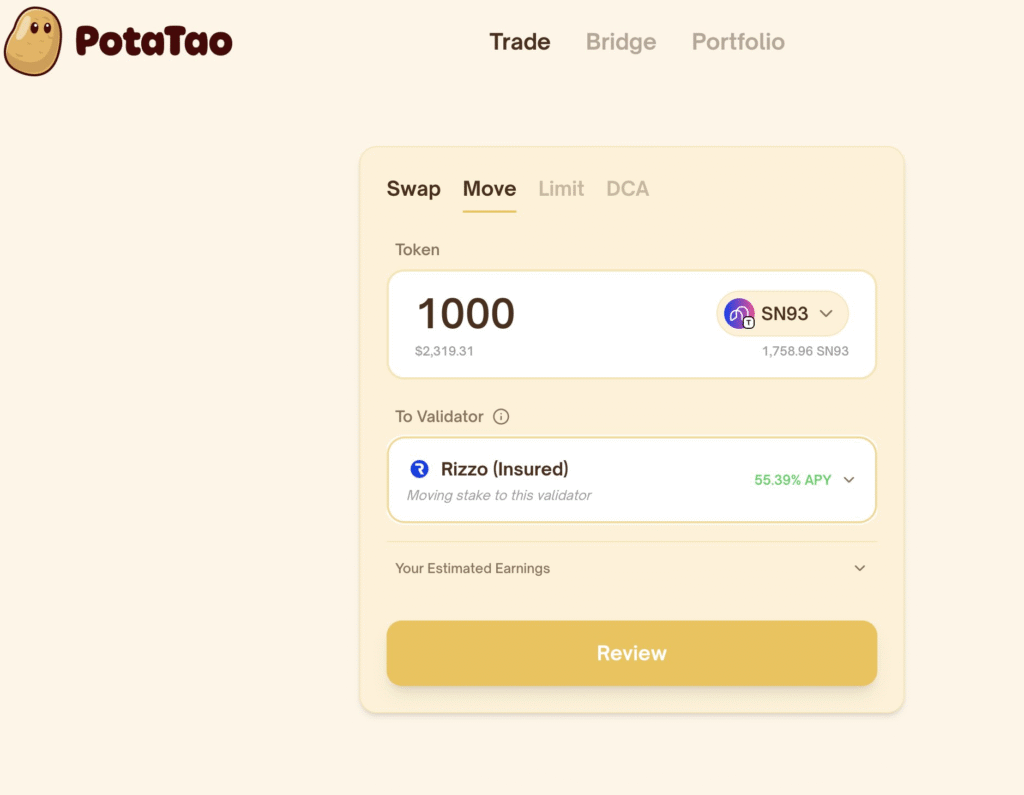Viewport: 1024px width, 795px height.
Task: Switch to the Limit tab
Action: [561, 189]
